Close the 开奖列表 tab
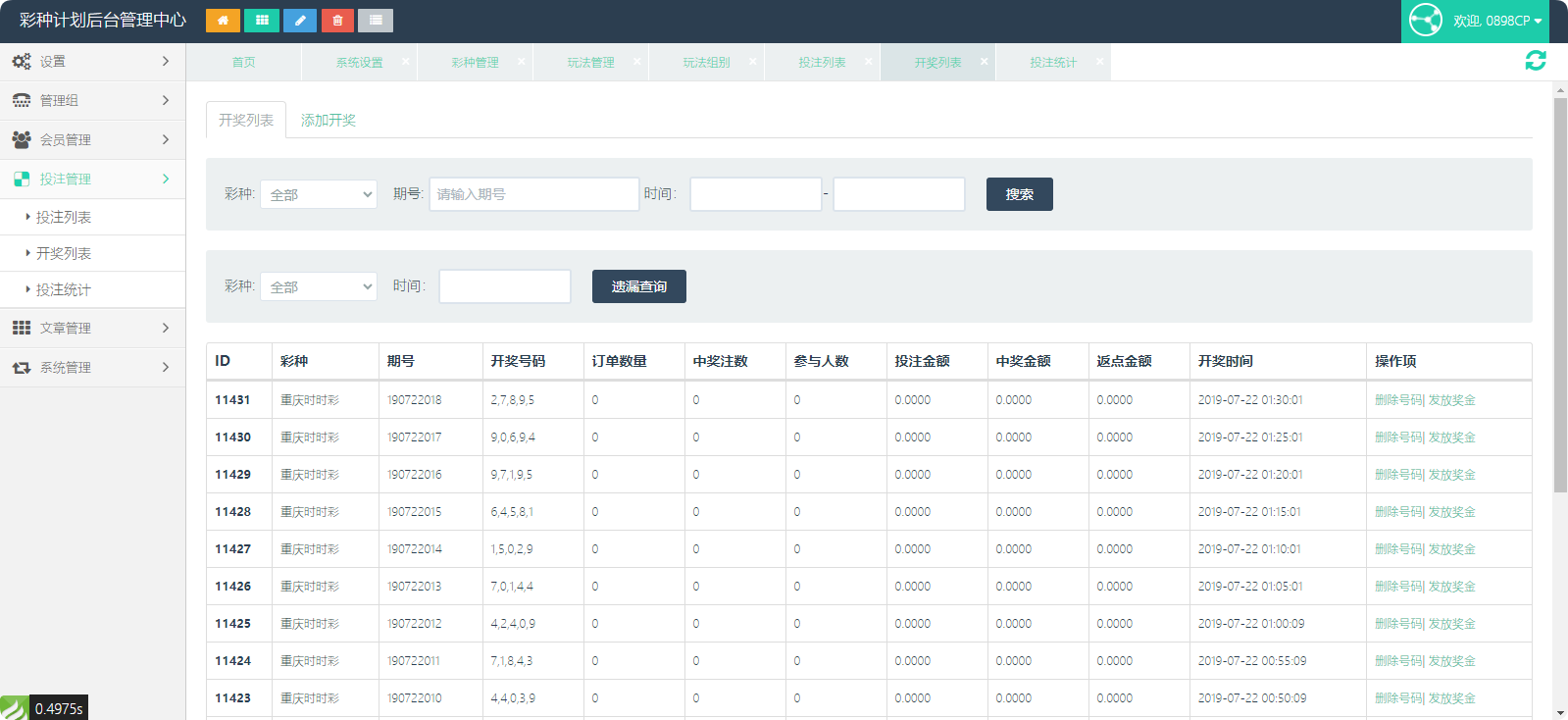This screenshot has width=1568, height=720. pyautogui.click(x=984, y=61)
